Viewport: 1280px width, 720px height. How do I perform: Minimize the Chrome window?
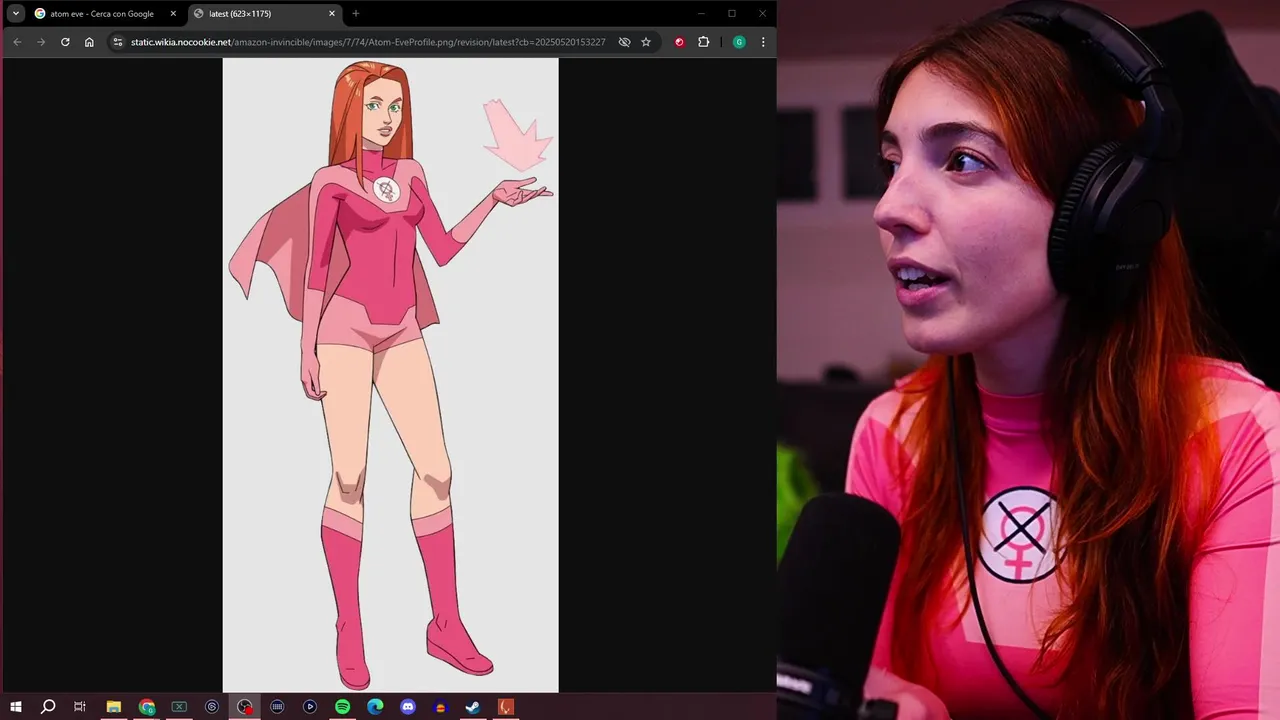click(x=701, y=14)
